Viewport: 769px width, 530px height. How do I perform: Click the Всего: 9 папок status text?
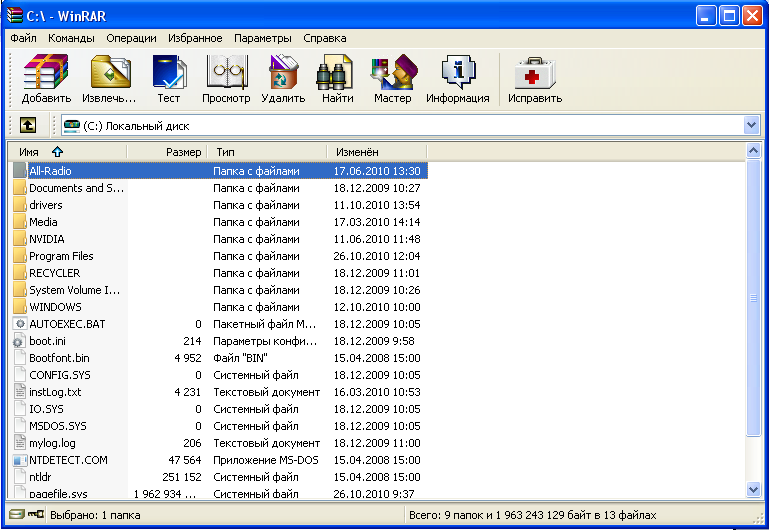[533, 515]
